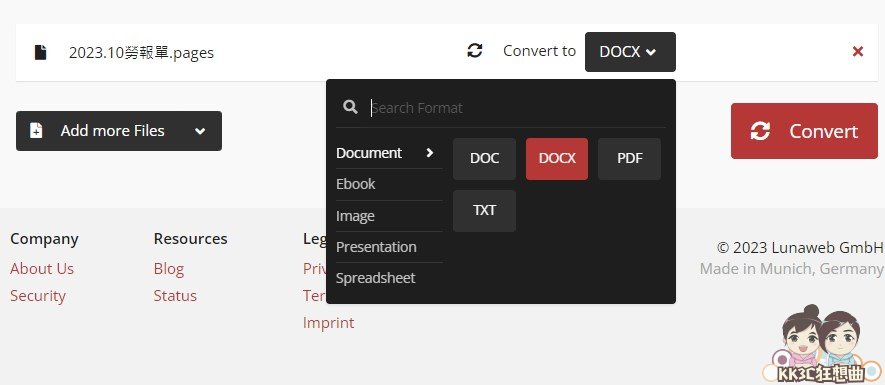Screen dimensions: 885x385
Task: Click the magnifier icon in the format search
Action: pos(351,107)
